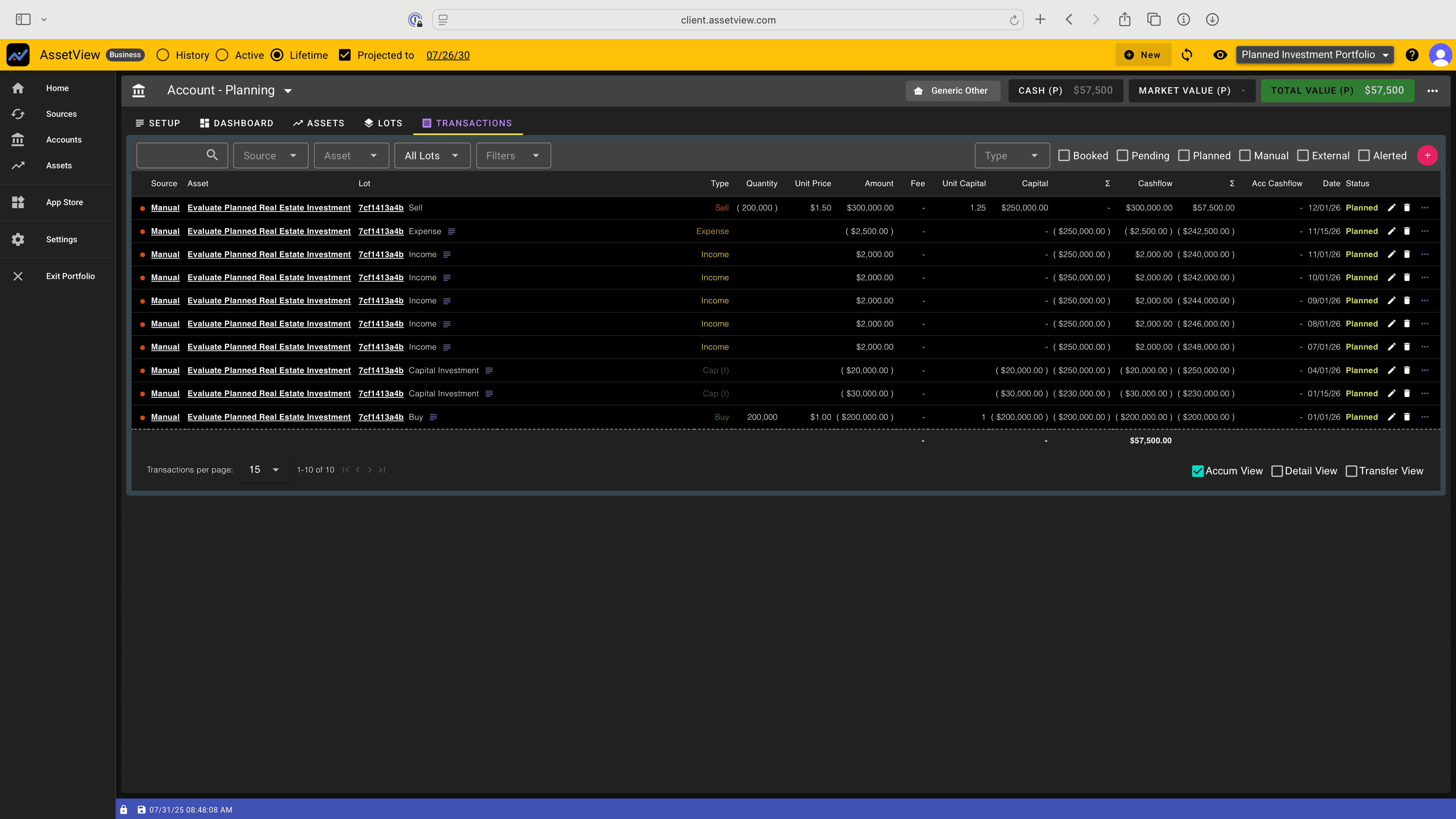The height and width of the screenshot is (819, 1456).
Task: Expand the Planned Investment Portfolio selector
Action: pyautogui.click(x=1315, y=55)
